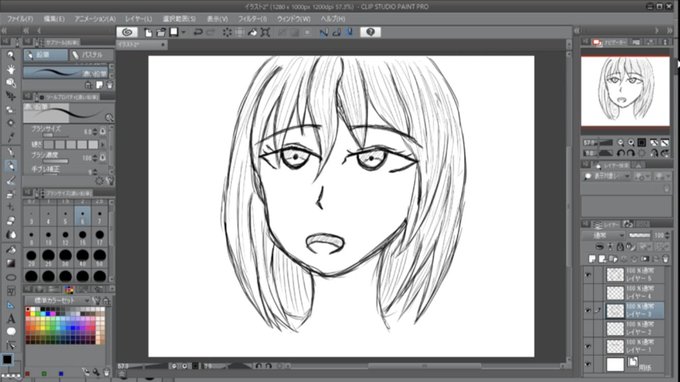Screen dimensions: 680x382
Task: Click the new raster layer icon
Action: coord(592,259)
